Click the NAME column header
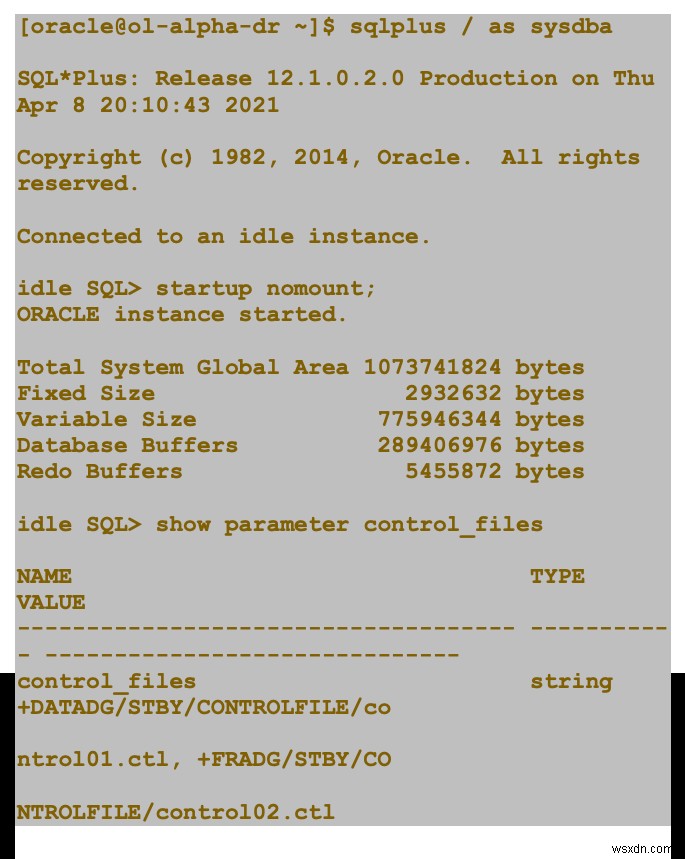685x859 pixels. coord(44,576)
